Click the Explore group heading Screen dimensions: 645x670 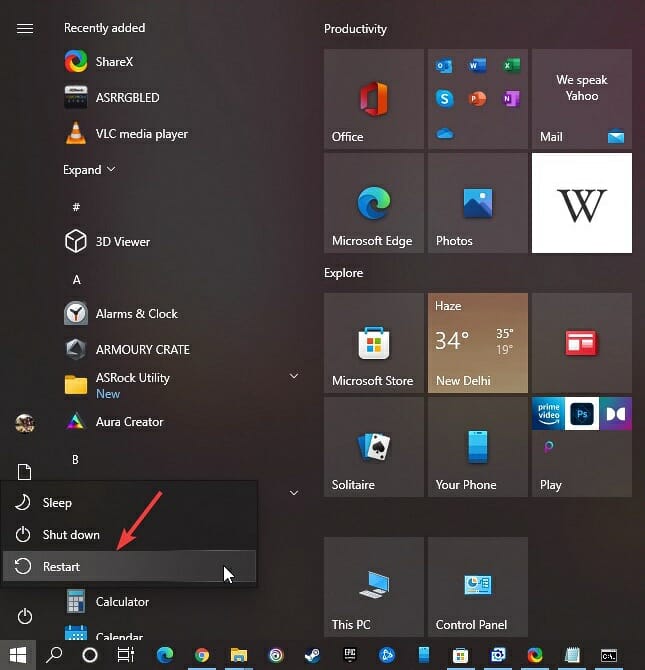pos(343,273)
